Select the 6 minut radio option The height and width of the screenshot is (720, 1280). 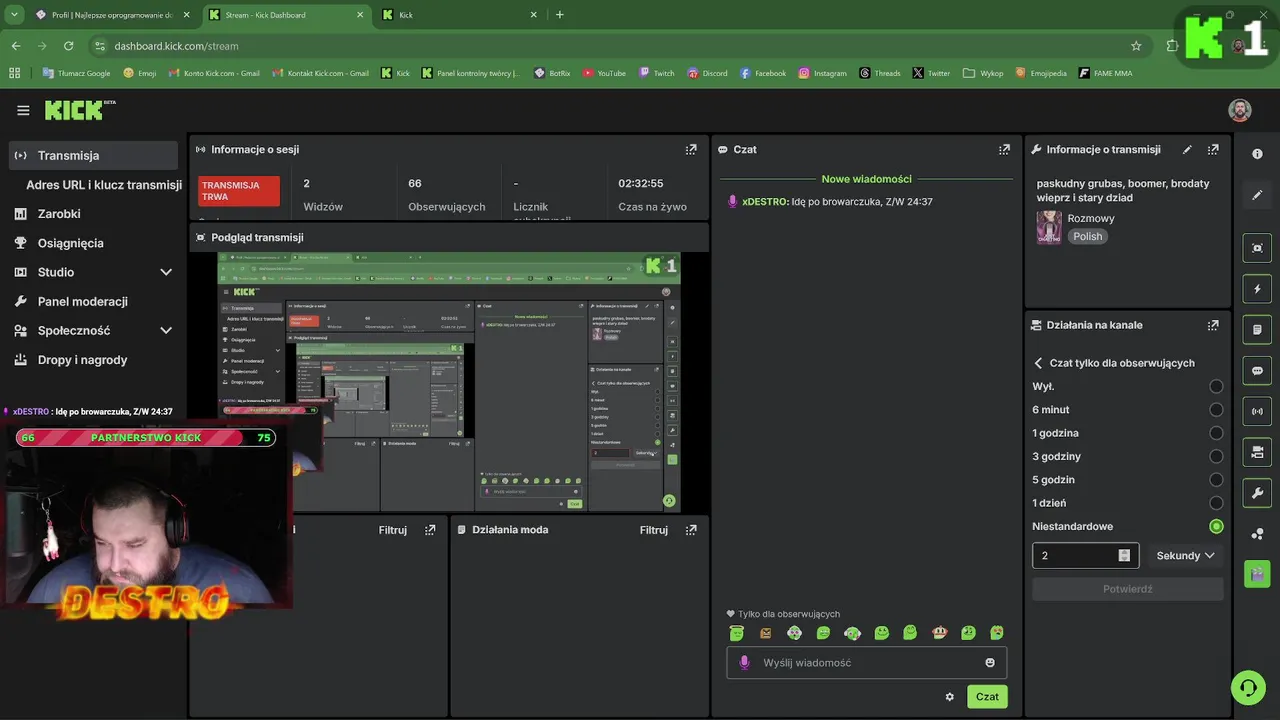point(1216,410)
